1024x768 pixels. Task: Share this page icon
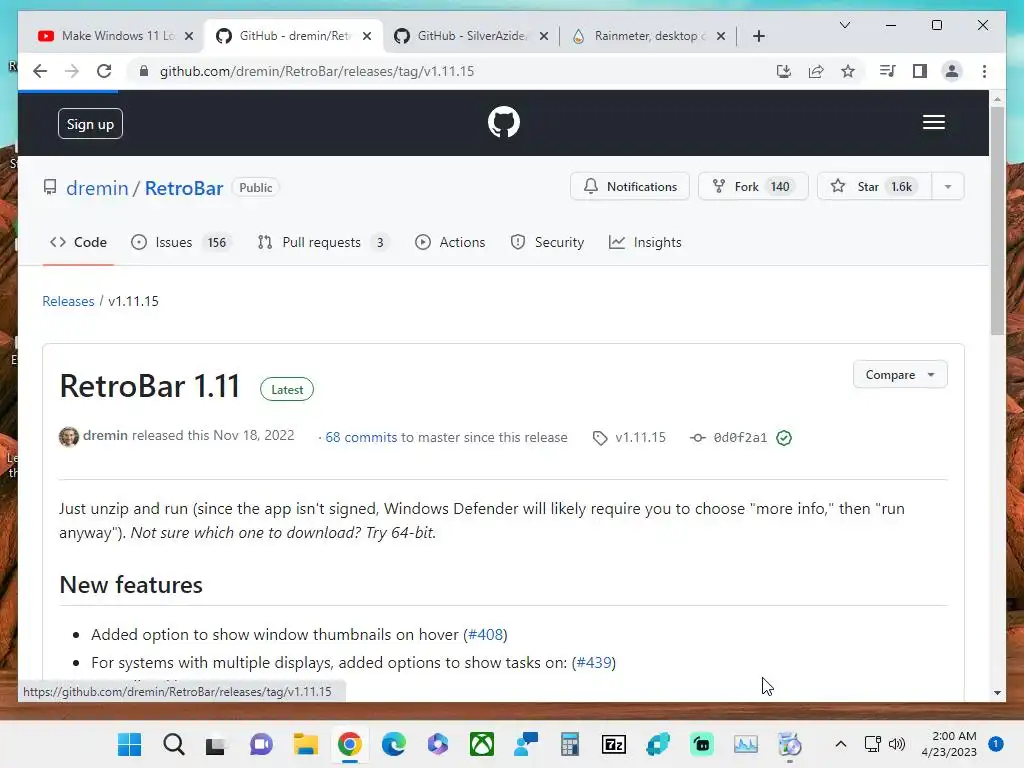point(816,71)
